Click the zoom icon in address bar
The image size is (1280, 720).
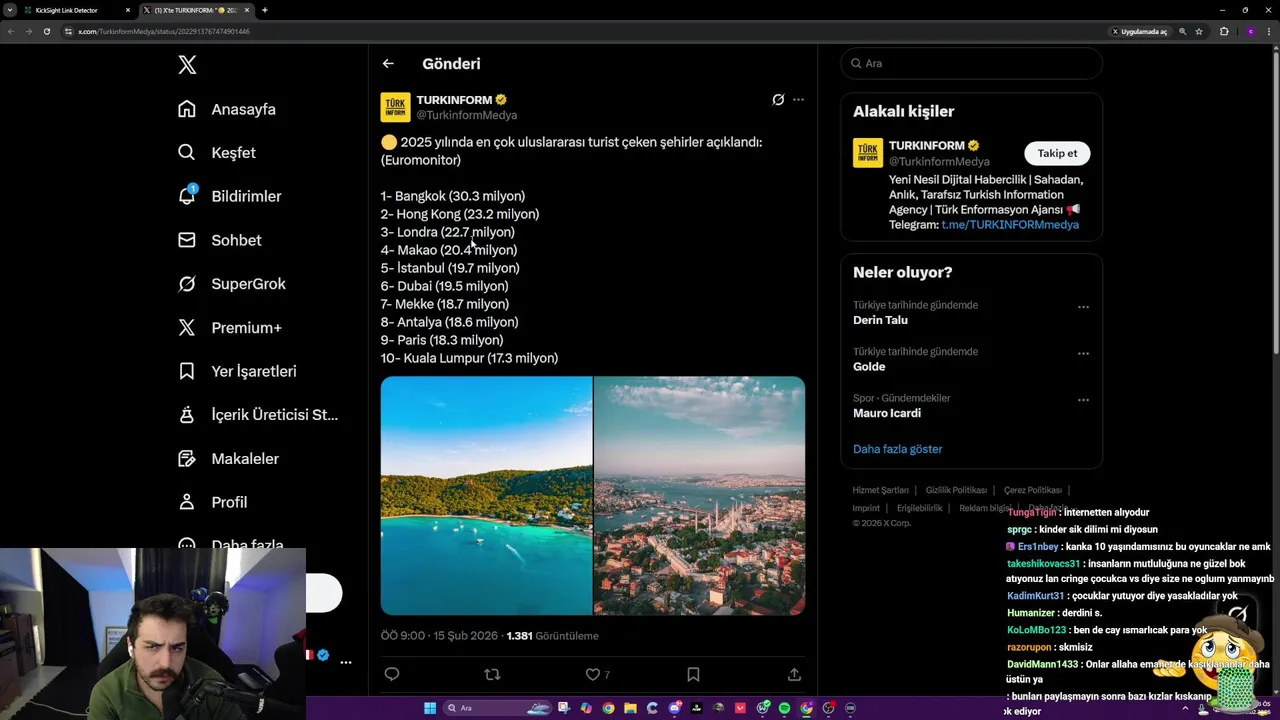click(x=1182, y=31)
